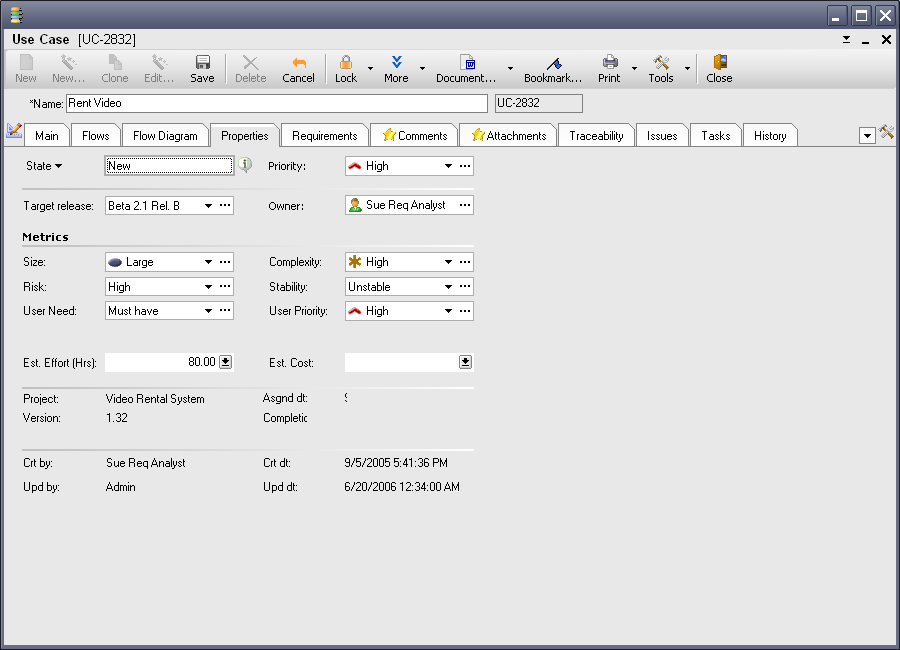This screenshot has height=650, width=900.
Task: Click the Name field containing Rent Video
Action: coord(277,103)
